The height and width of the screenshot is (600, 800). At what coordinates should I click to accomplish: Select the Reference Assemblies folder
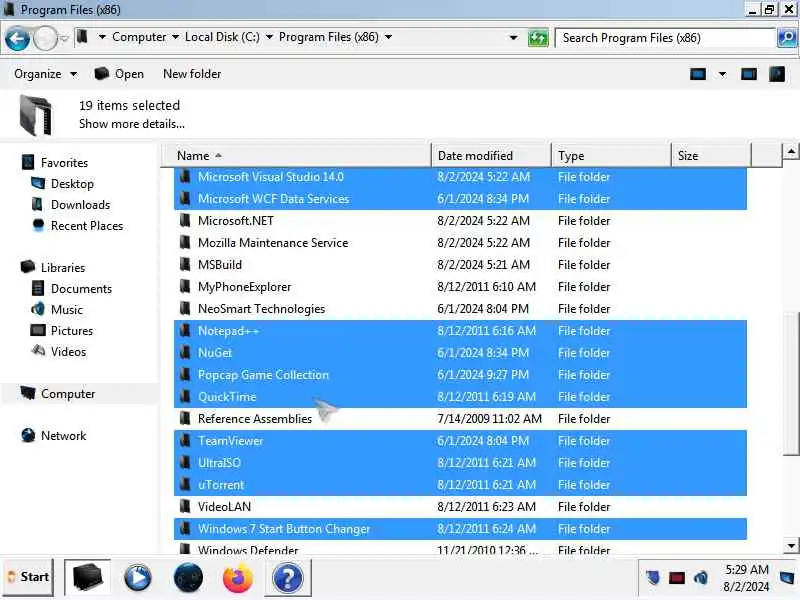tap(460, 419)
